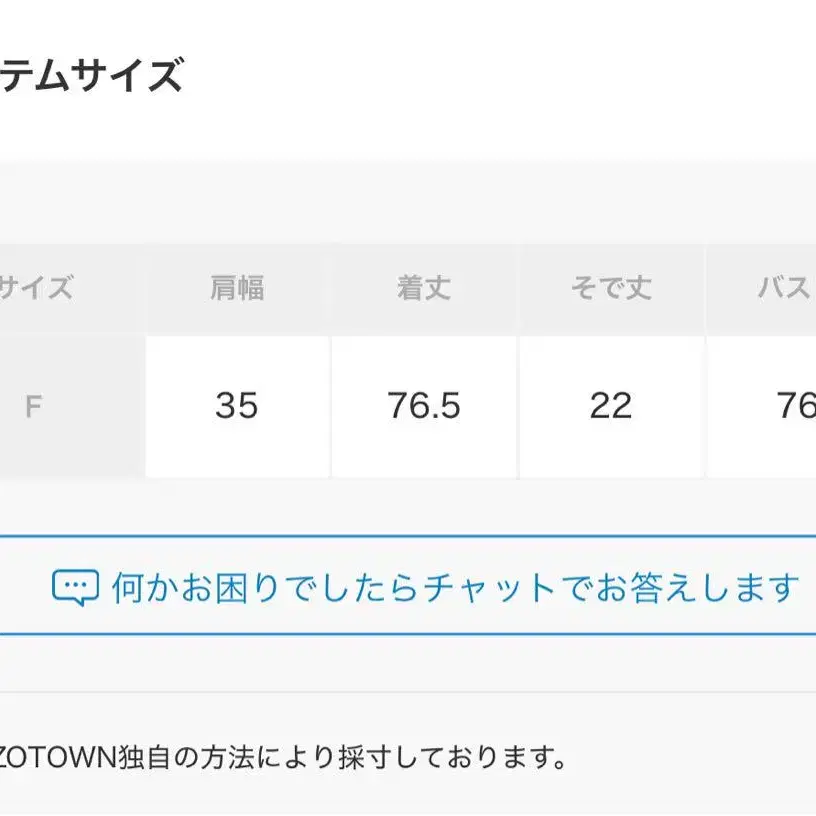Click the チャット word in help banner
The height and width of the screenshot is (816, 816).
tap(489, 588)
